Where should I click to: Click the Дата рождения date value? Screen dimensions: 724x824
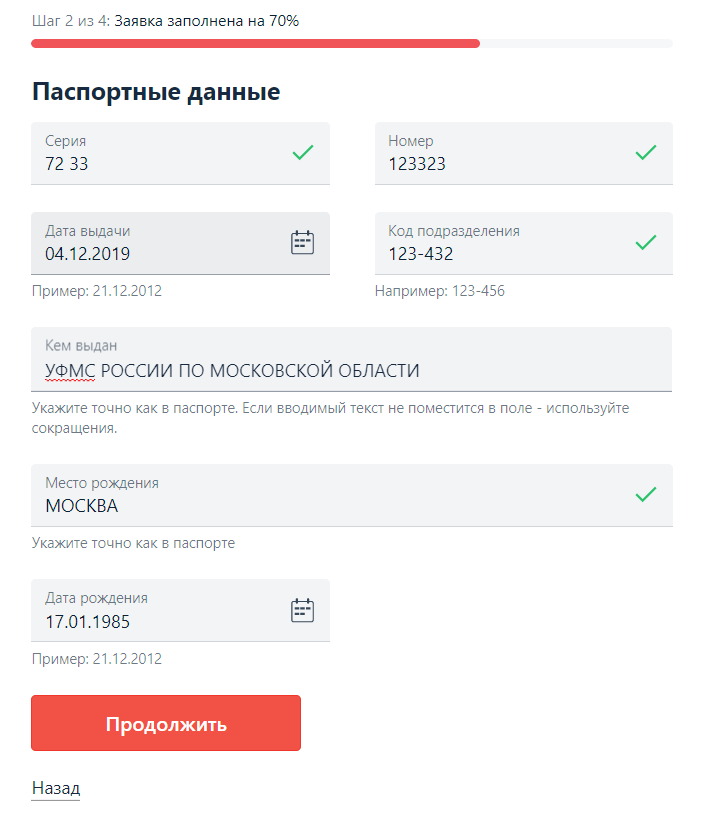click(88, 622)
